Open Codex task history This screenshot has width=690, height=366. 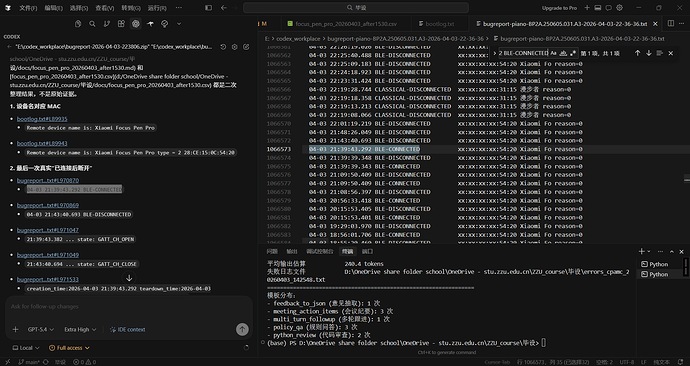pos(223,47)
